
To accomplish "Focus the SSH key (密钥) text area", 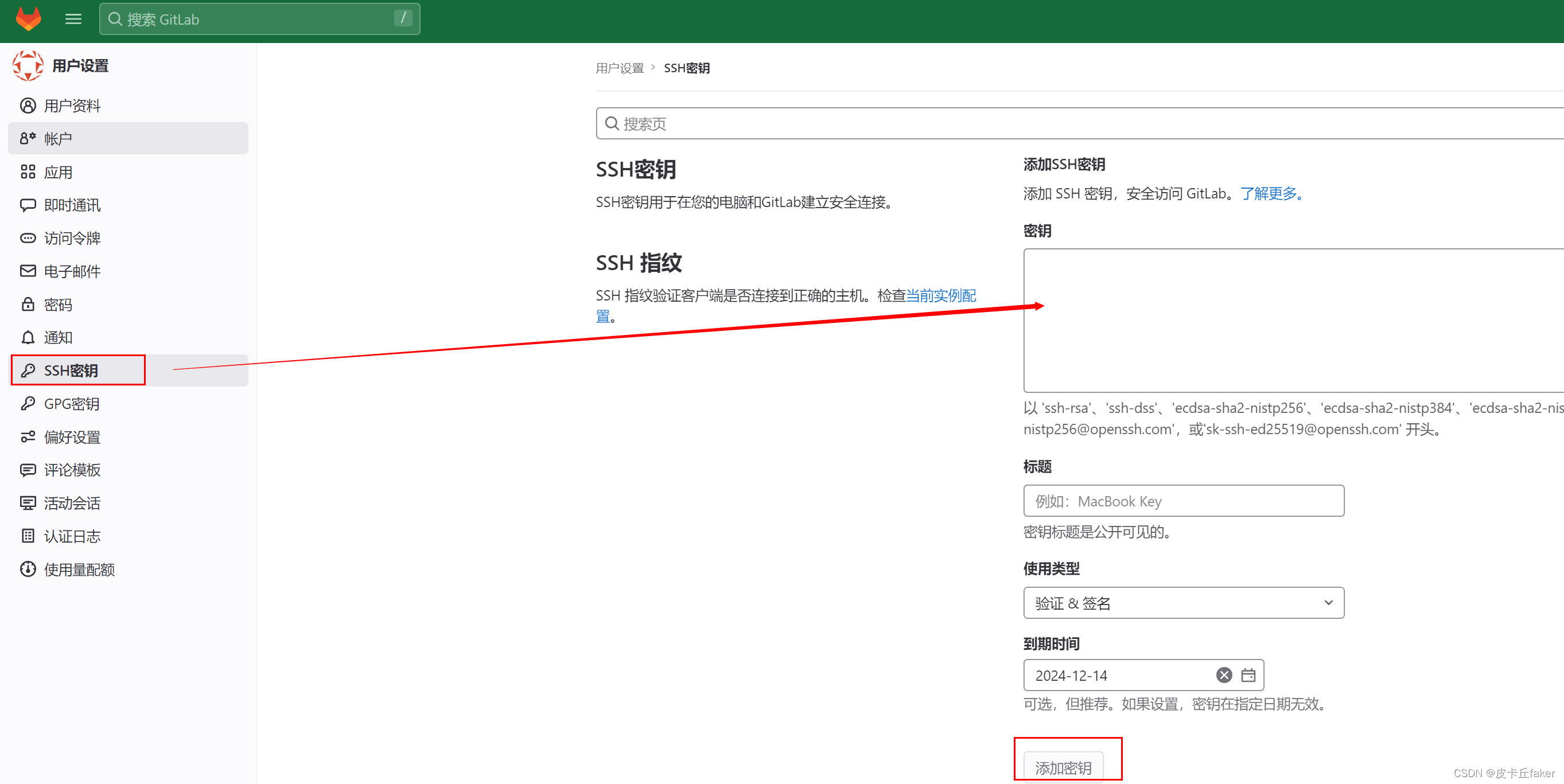I will (1293, 321).
